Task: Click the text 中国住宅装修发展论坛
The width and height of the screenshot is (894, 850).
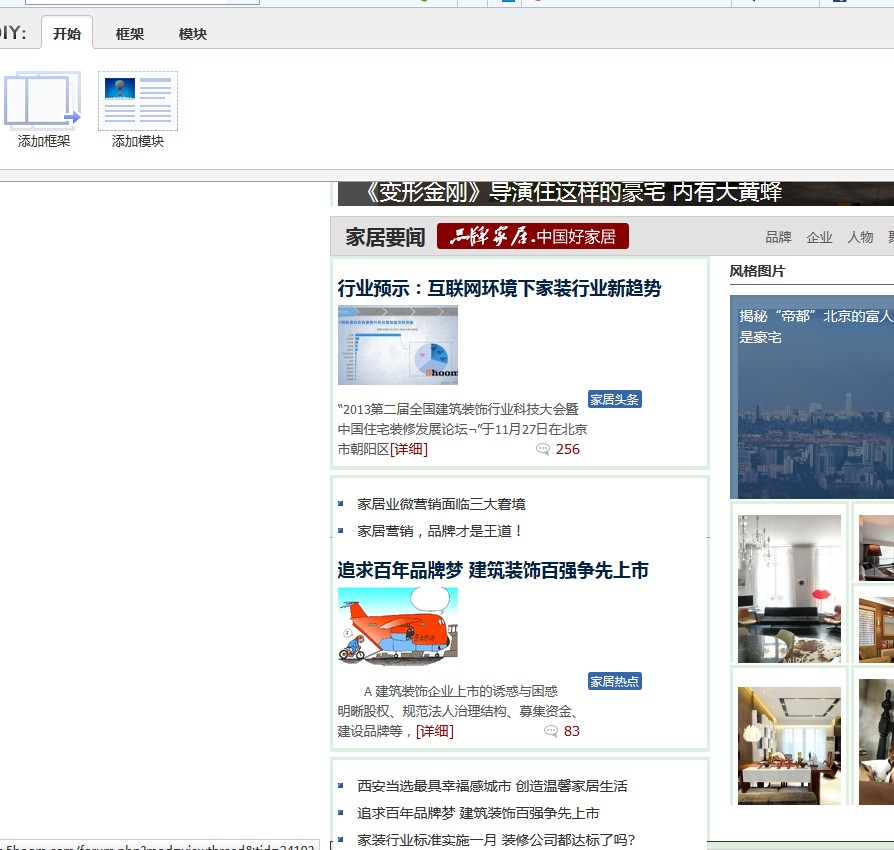Action: 403,429
